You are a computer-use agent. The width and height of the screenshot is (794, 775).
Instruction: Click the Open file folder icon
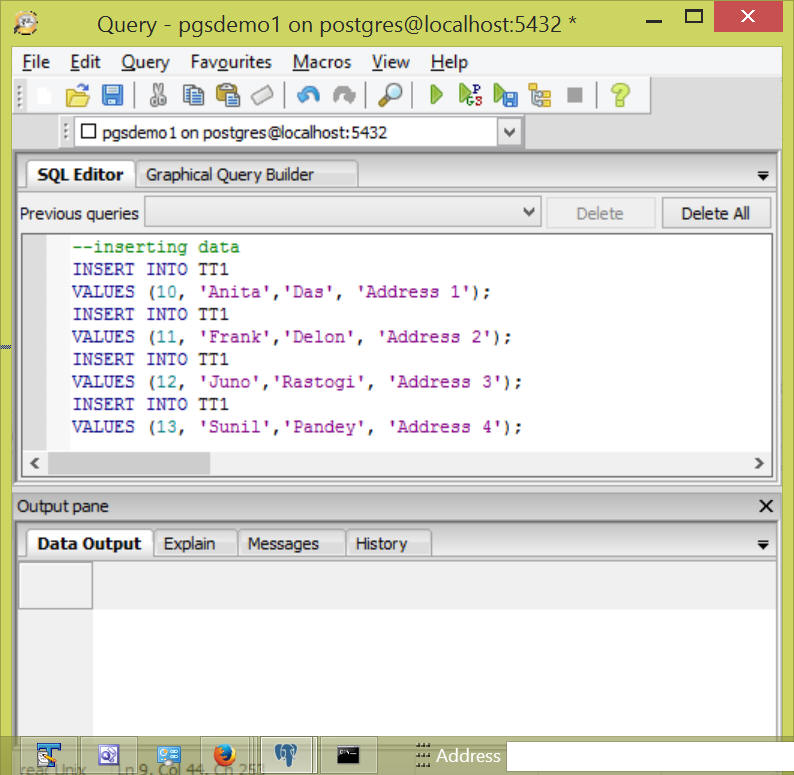click(x=77, y=95)
